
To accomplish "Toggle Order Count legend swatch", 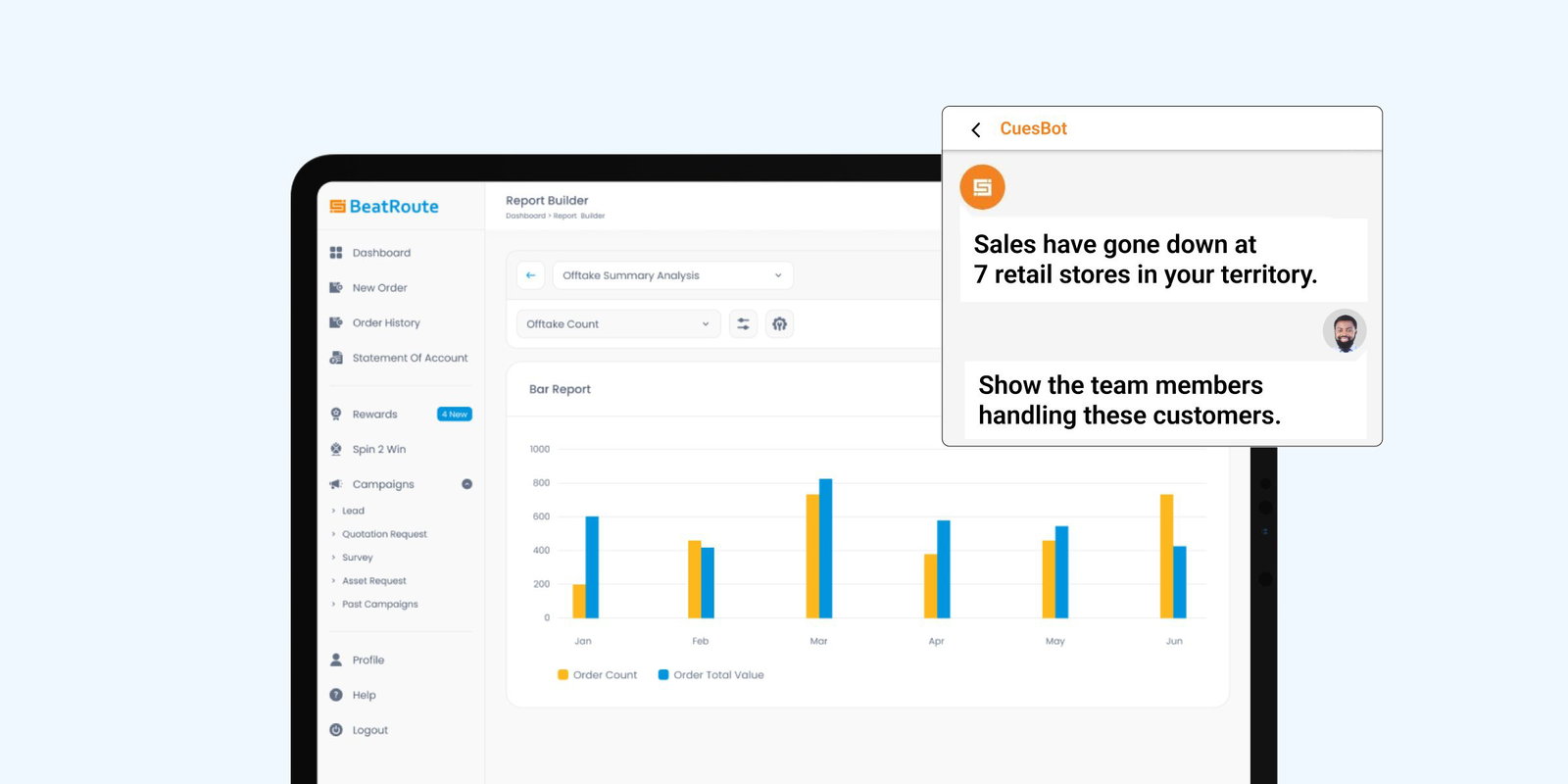I will pyautogui.click(x=563, y=675).
